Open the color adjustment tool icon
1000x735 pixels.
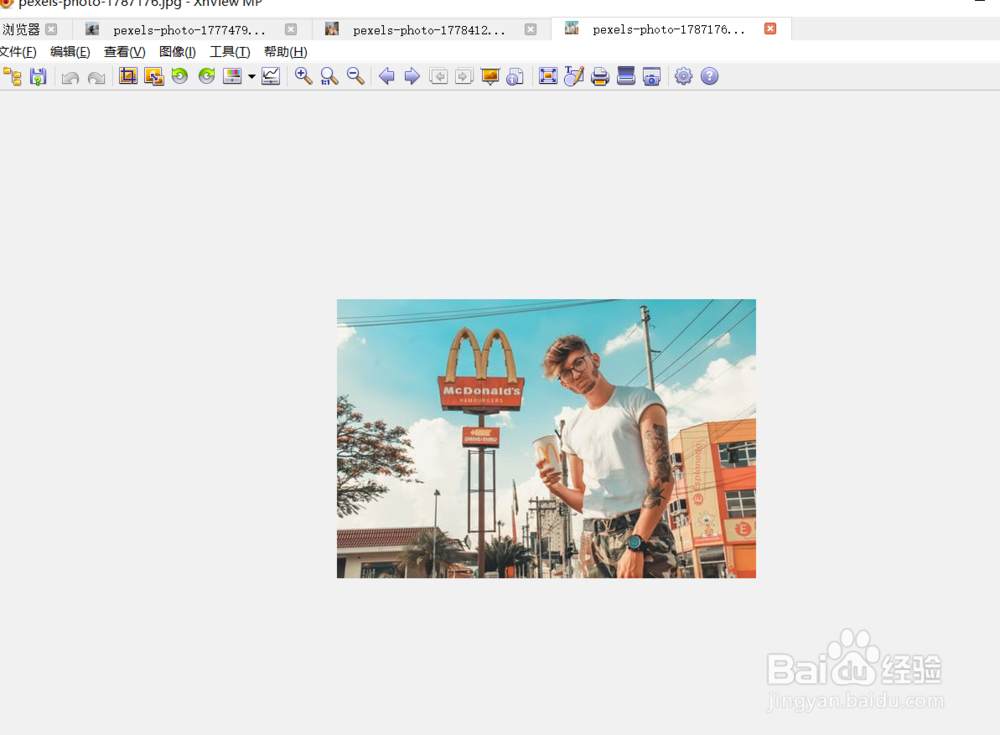click(232, 77)
